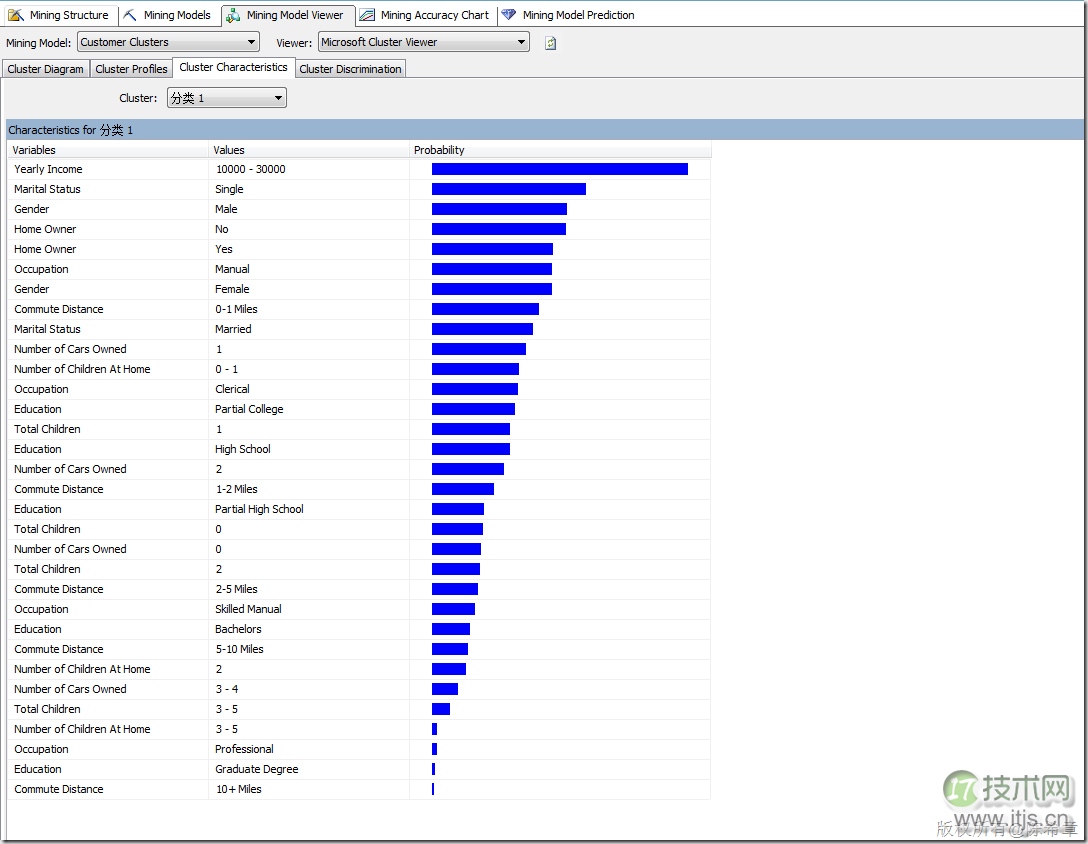Switch to the Cluster Diagram tab

coord(45,69)
